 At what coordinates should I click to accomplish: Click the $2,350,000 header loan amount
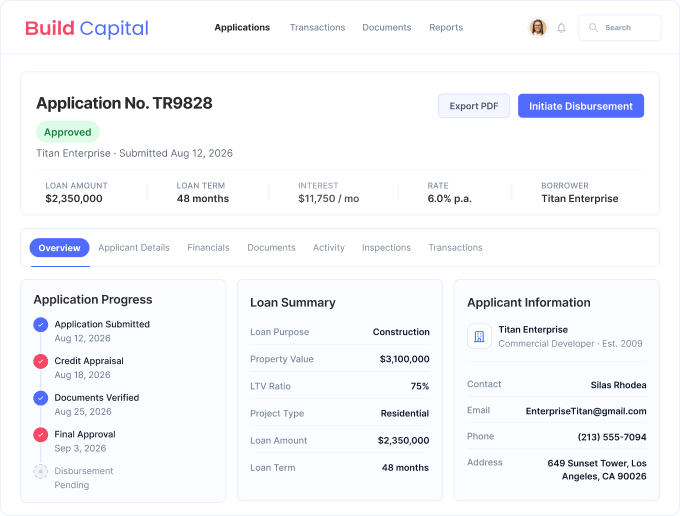tap(74, 199)
